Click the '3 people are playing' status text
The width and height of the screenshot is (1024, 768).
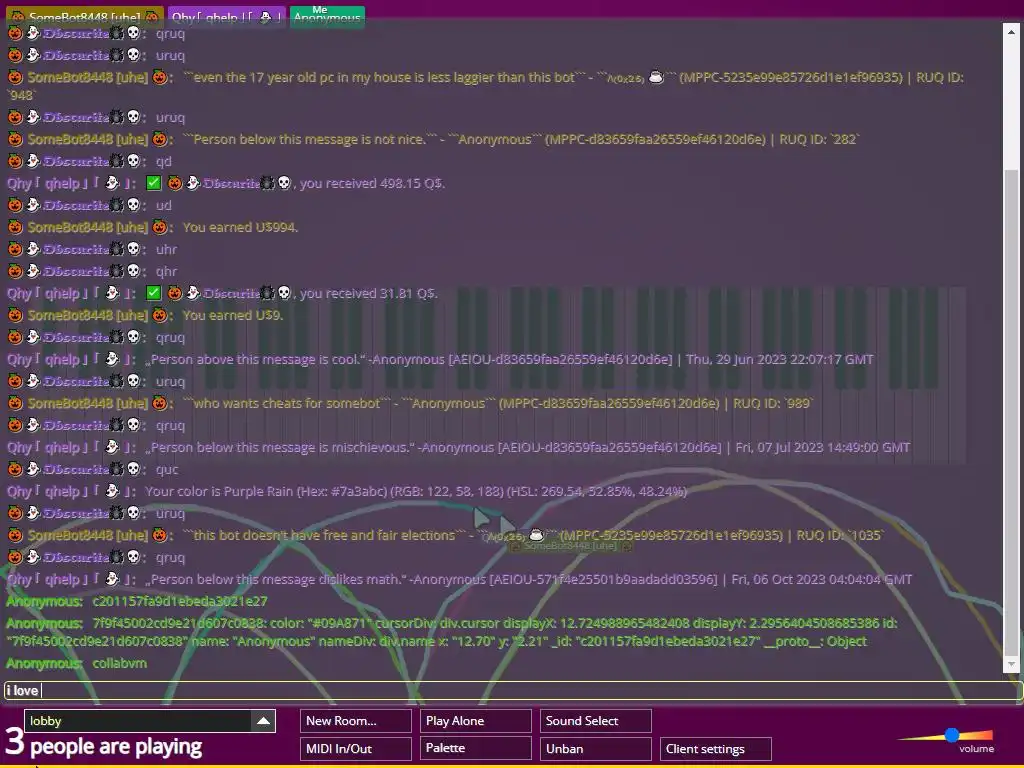104,744
